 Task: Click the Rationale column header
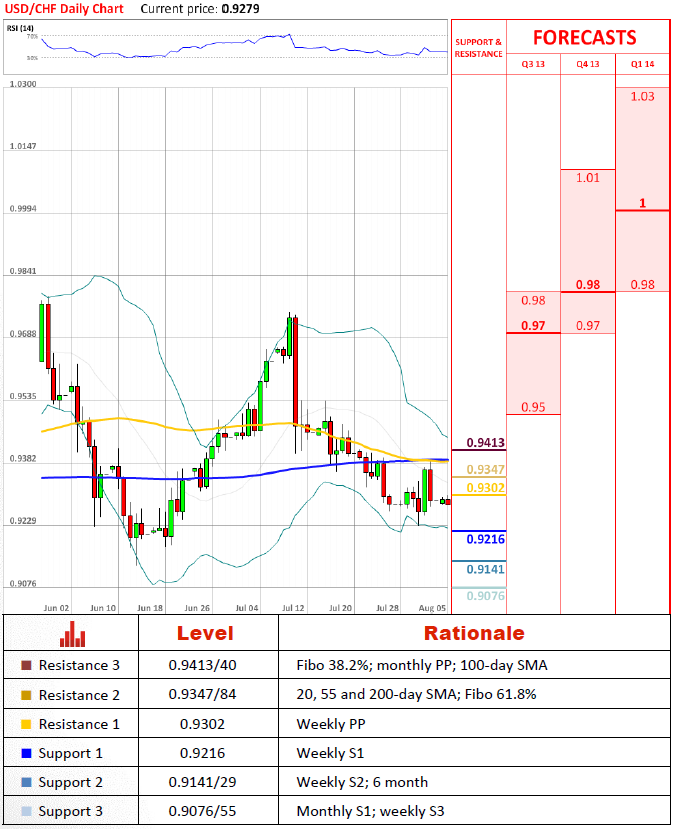474,633
